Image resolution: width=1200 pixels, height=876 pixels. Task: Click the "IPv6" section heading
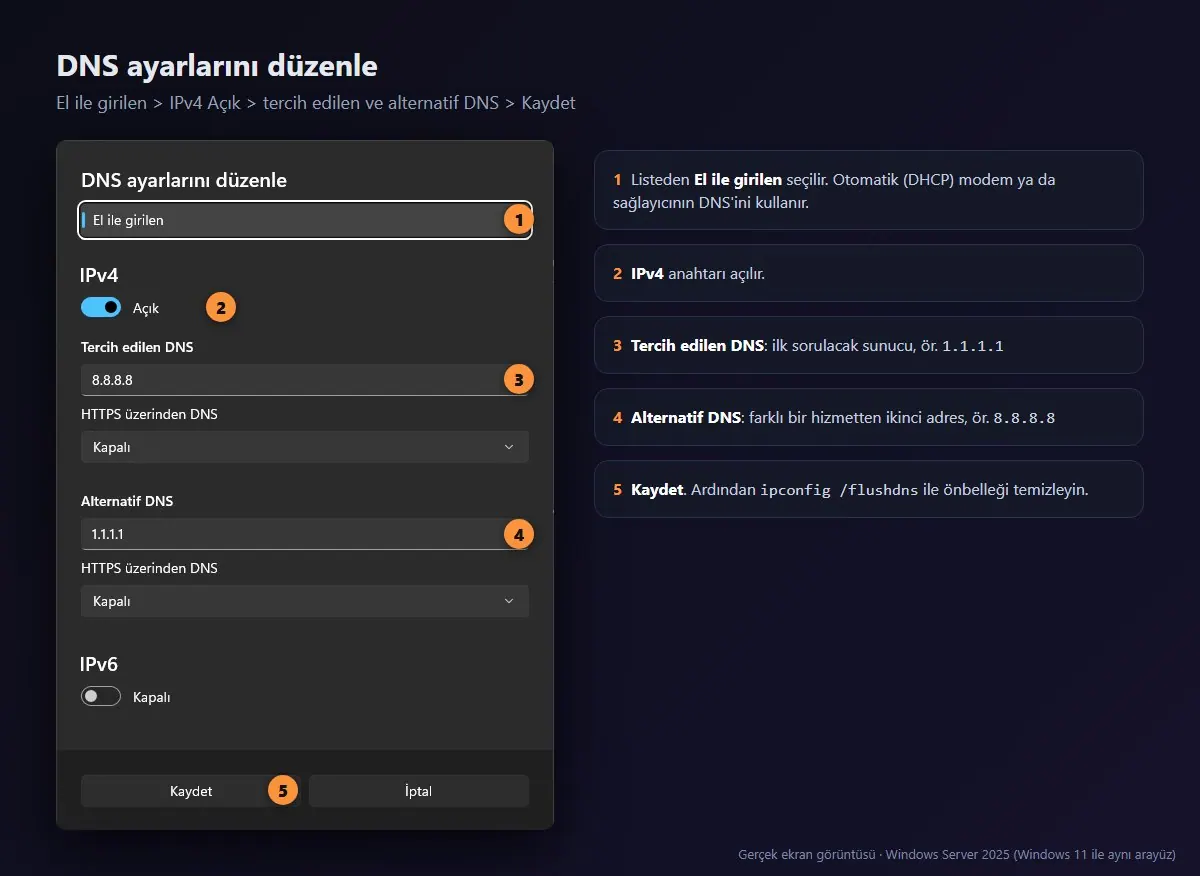pyautogui.click(x=100, y=664)
